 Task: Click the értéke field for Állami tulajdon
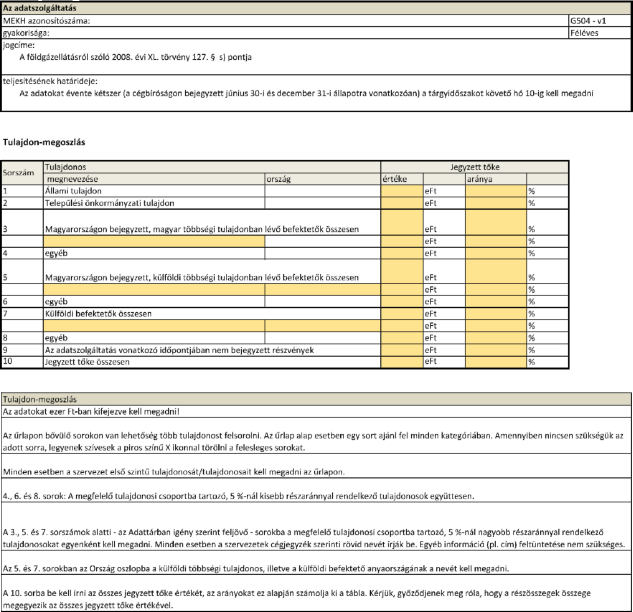(x=402, y=191)
